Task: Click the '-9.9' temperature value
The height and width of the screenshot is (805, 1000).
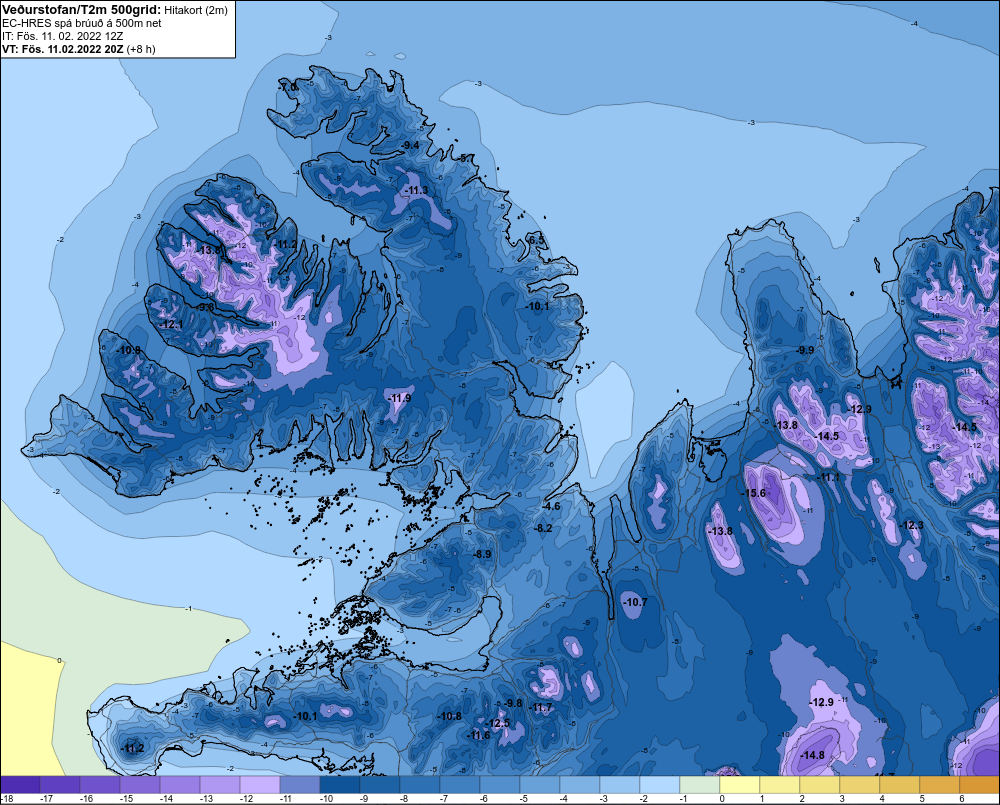Action: pos(805,350)
